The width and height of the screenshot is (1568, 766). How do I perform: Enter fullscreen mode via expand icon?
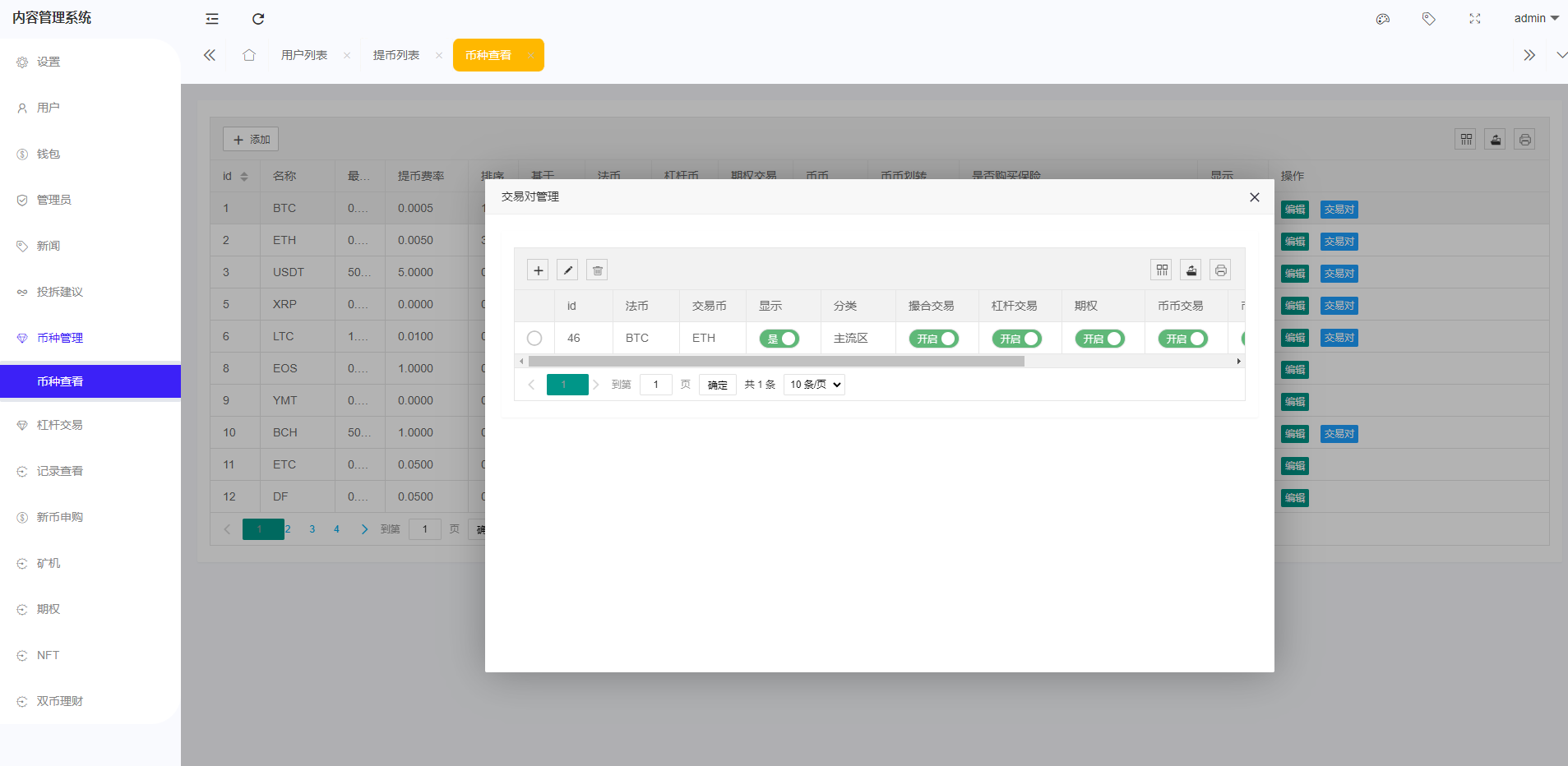(1474, 18)
